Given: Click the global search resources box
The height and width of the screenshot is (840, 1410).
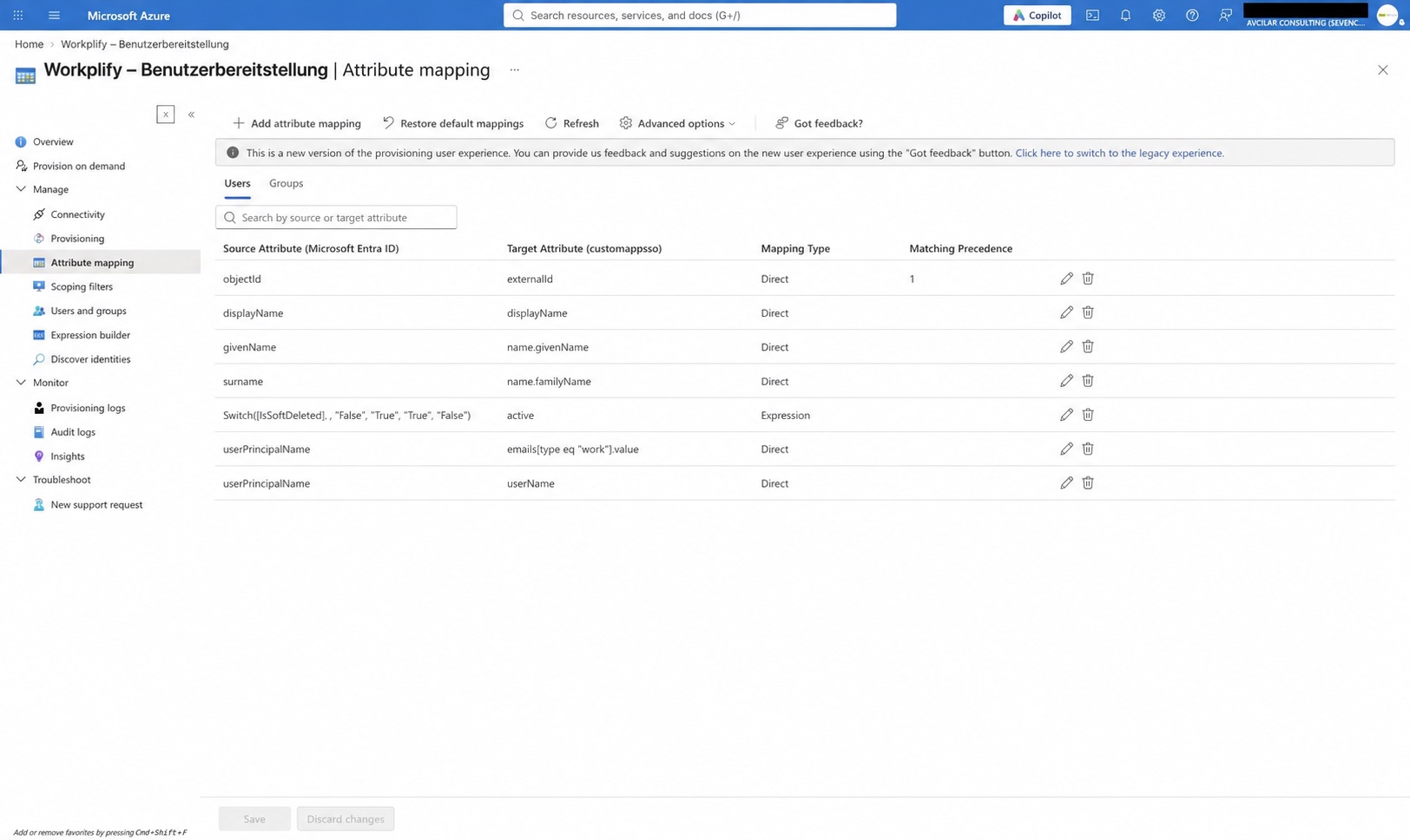Looking at the screenshot, I should point(700,16).
